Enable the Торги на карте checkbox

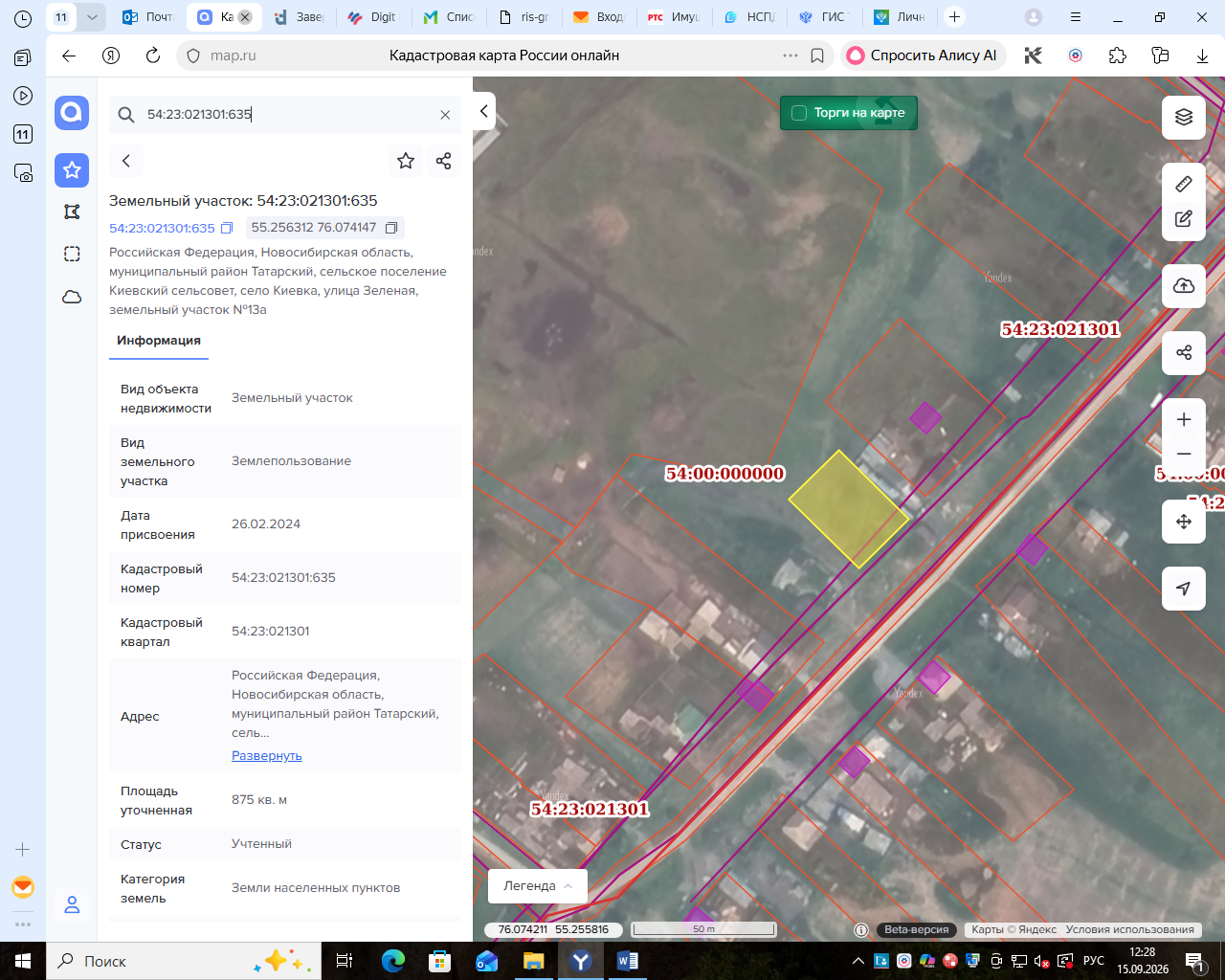click(799, 113)
